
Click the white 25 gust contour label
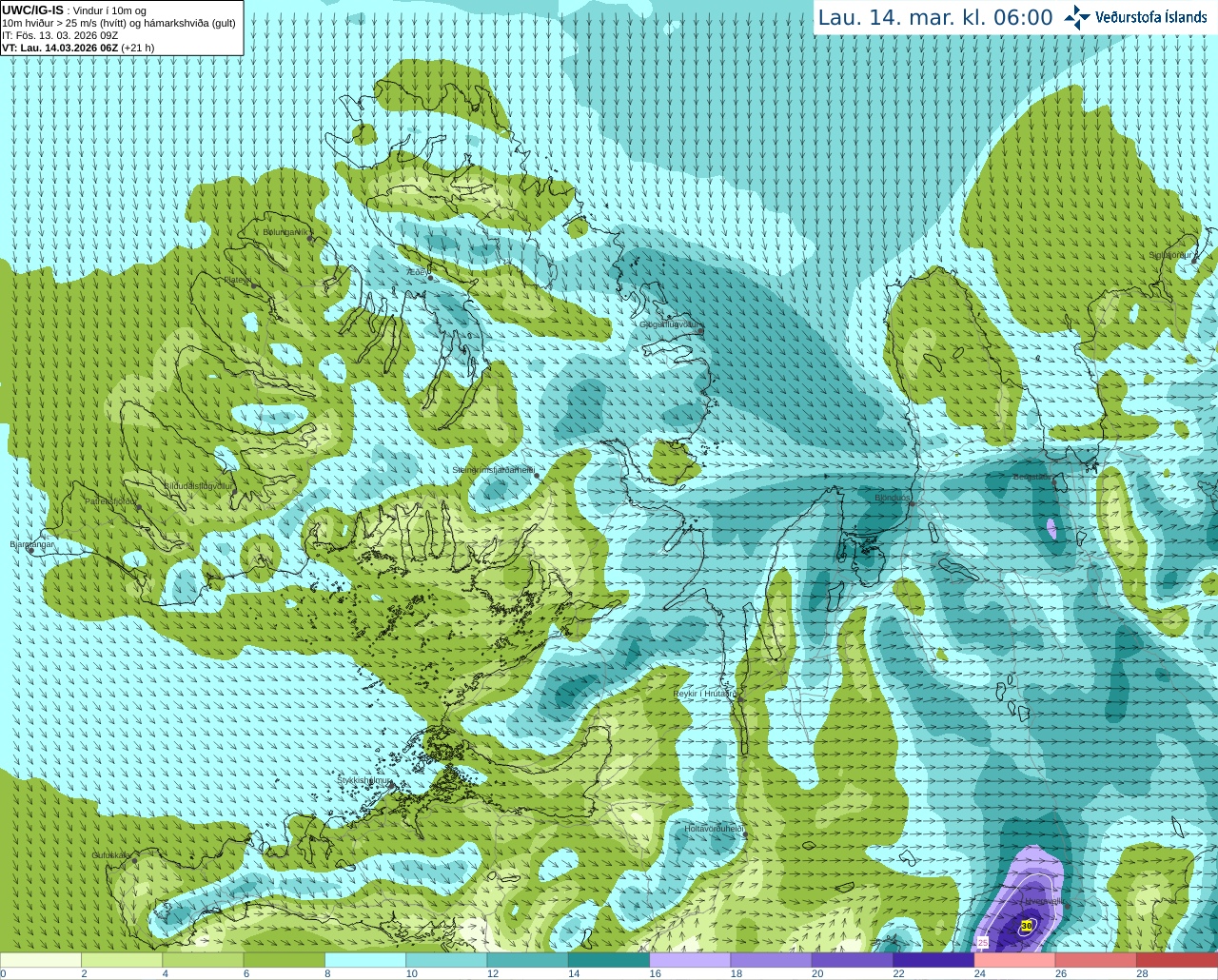[x=983, y=942]
